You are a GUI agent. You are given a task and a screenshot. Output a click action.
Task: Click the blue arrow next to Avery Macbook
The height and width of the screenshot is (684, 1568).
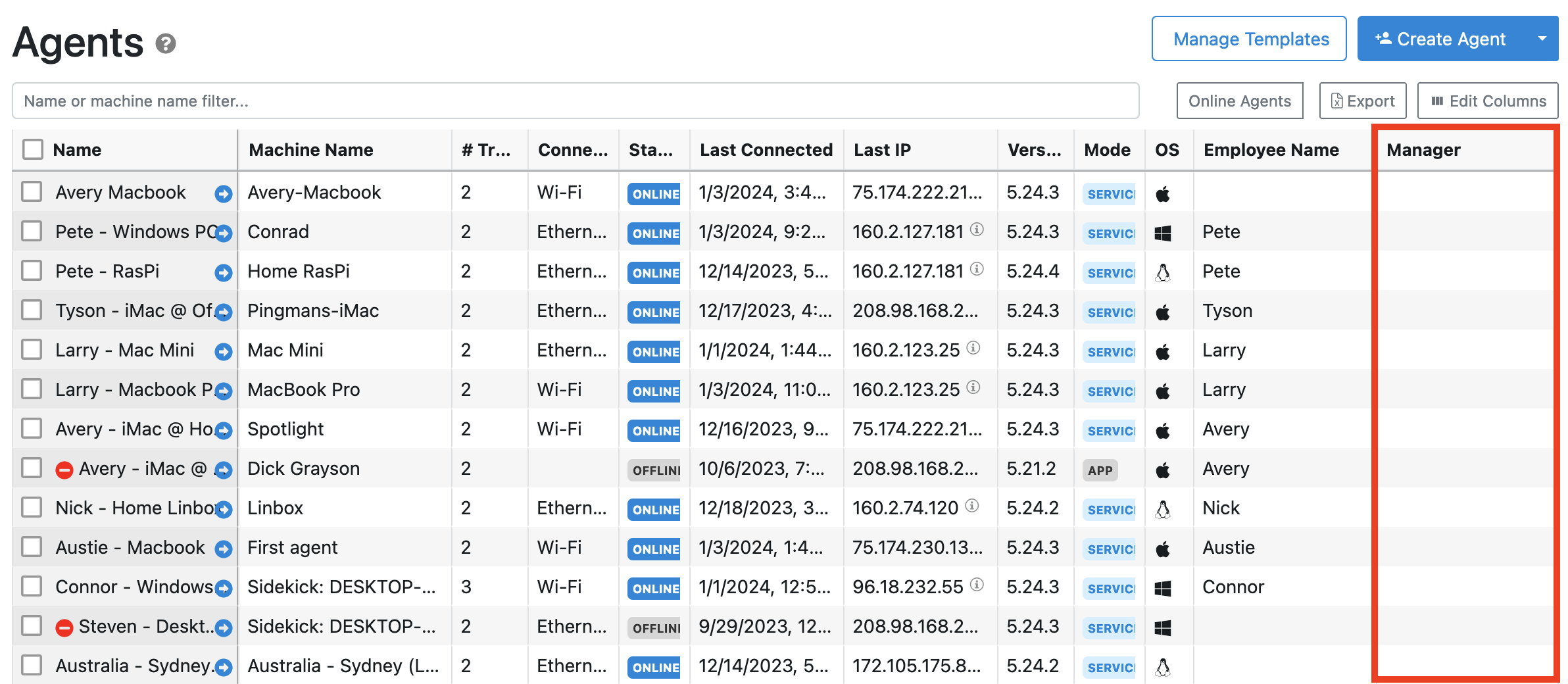(x=223, y=192)
